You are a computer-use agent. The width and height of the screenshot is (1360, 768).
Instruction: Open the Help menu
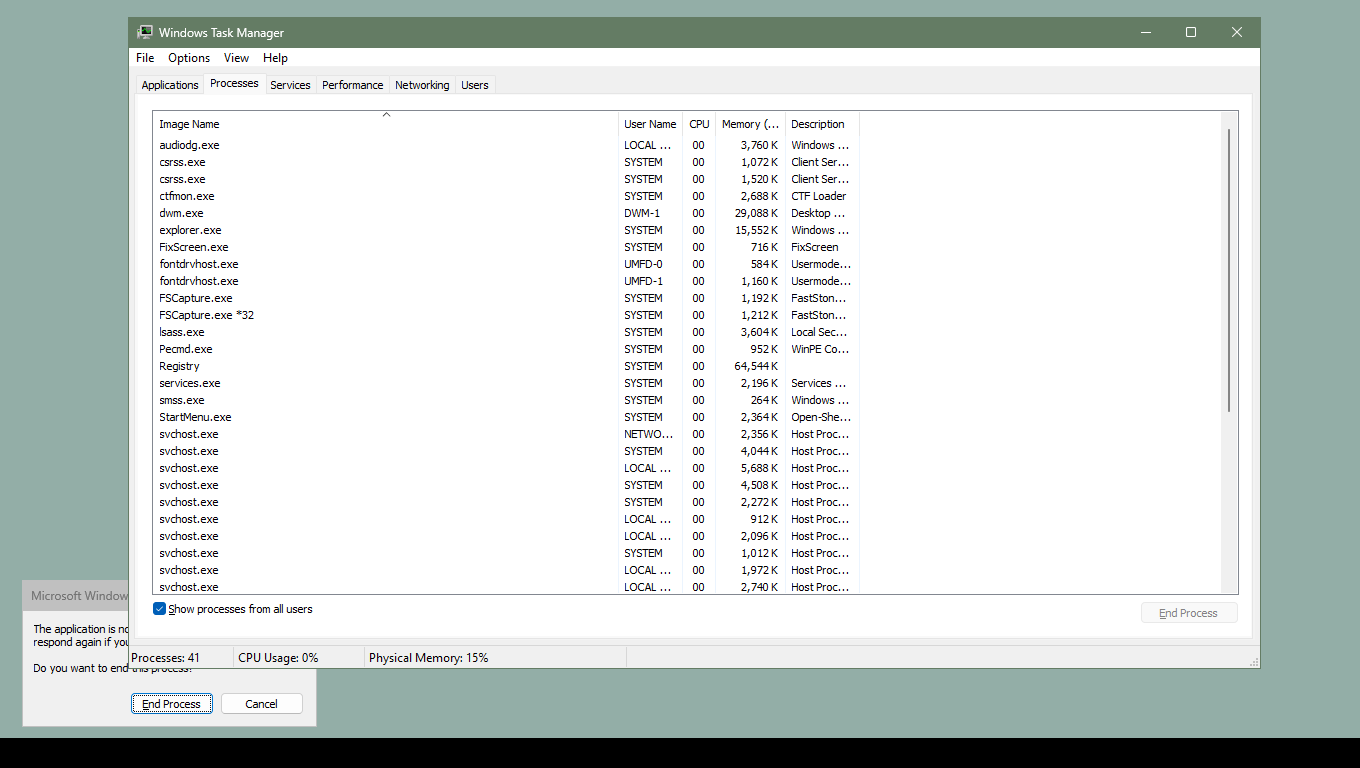(275, 58)
